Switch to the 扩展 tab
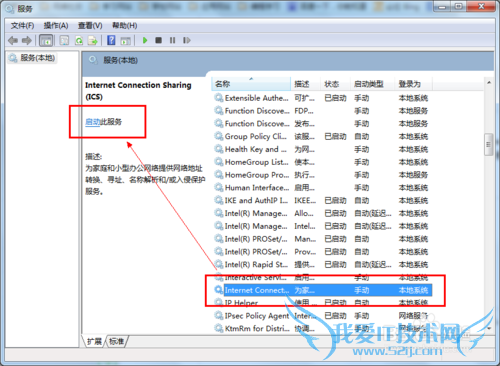 pyautogui.click(x=94, y=341)
